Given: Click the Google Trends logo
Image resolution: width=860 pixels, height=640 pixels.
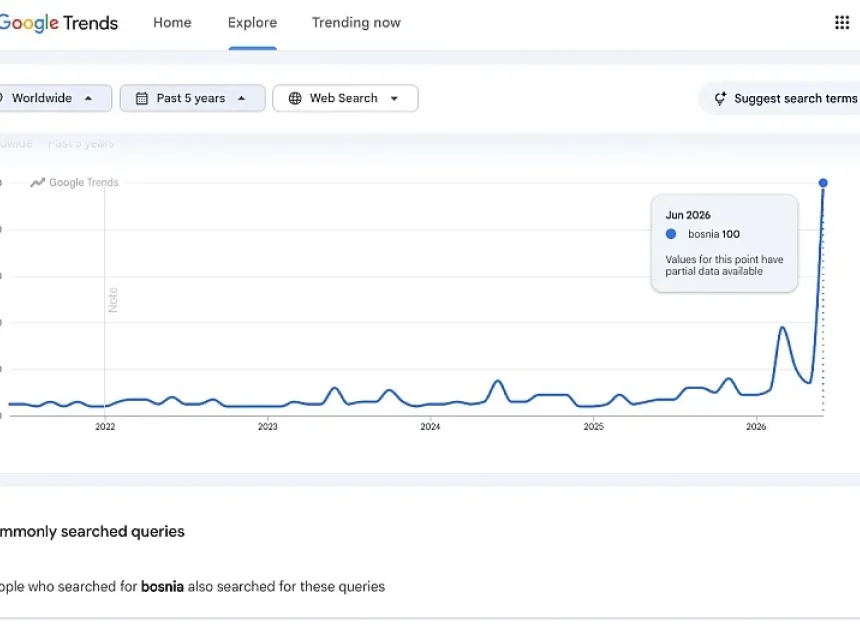Looking at the screenshot, I should [59, 23].
